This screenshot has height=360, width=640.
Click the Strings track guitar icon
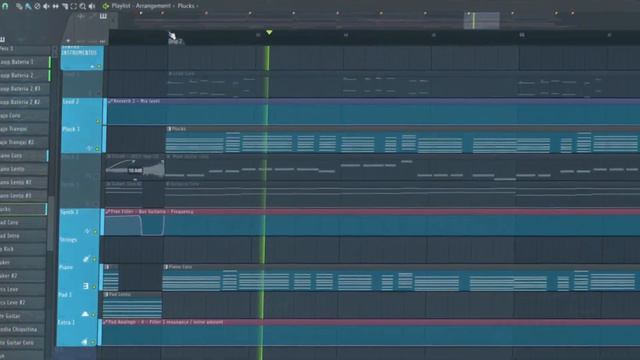[86, 259]
